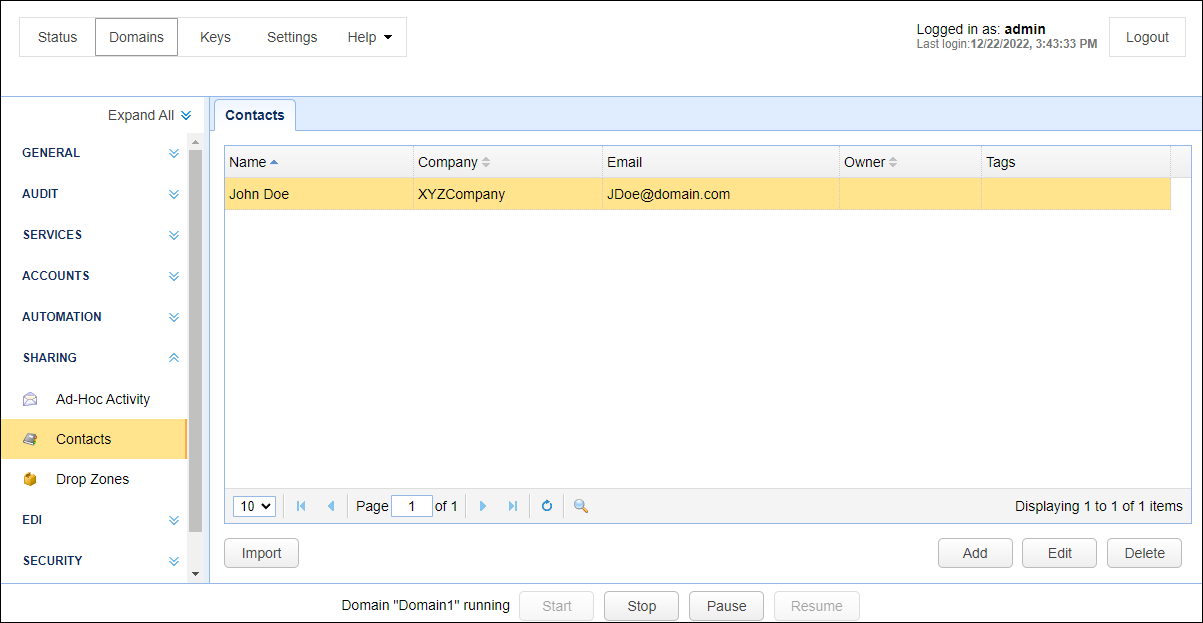
Task: Click the Name column header
Action: click(x=319, y=162)
